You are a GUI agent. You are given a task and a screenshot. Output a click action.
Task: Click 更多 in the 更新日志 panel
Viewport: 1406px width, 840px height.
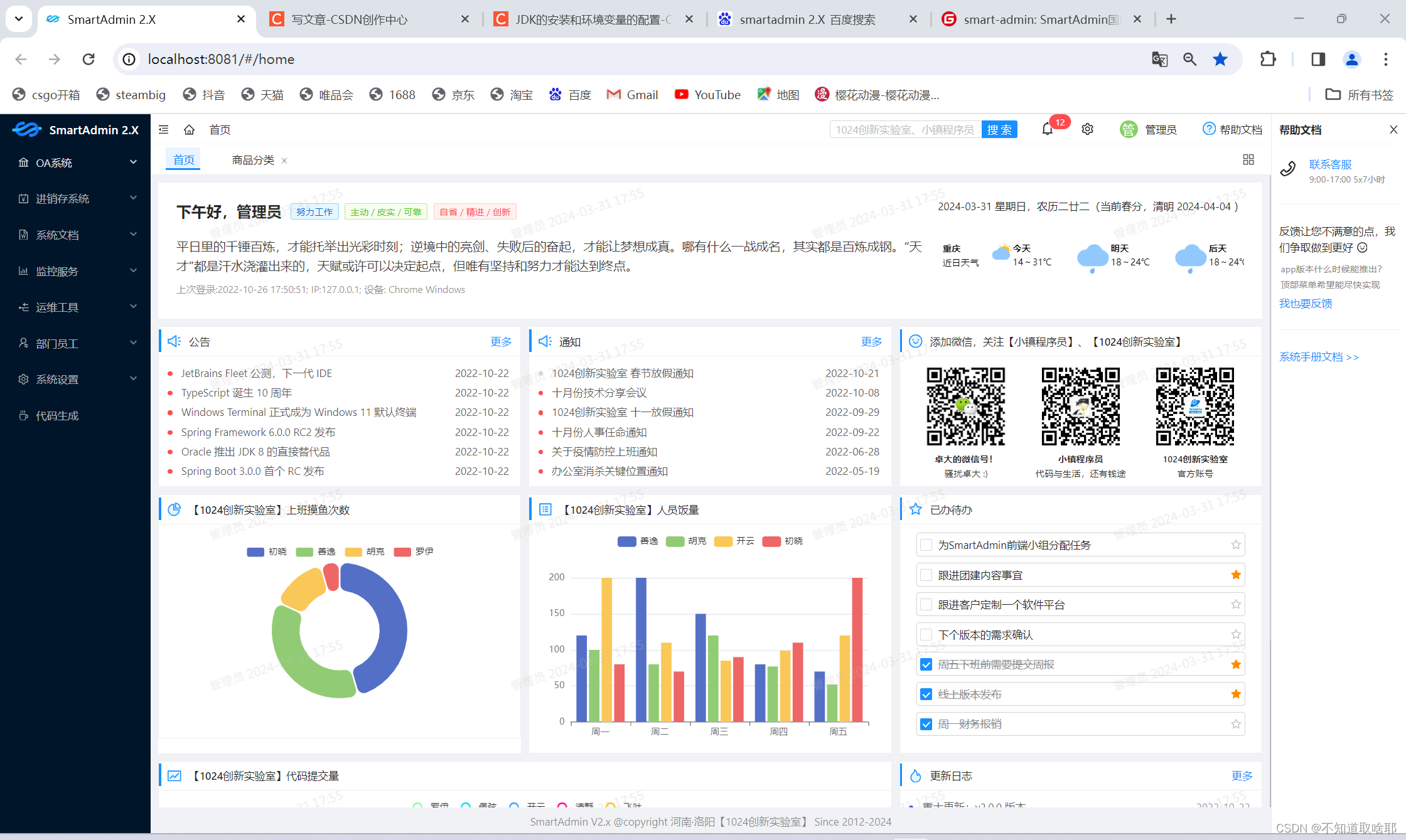(1242, 776)
